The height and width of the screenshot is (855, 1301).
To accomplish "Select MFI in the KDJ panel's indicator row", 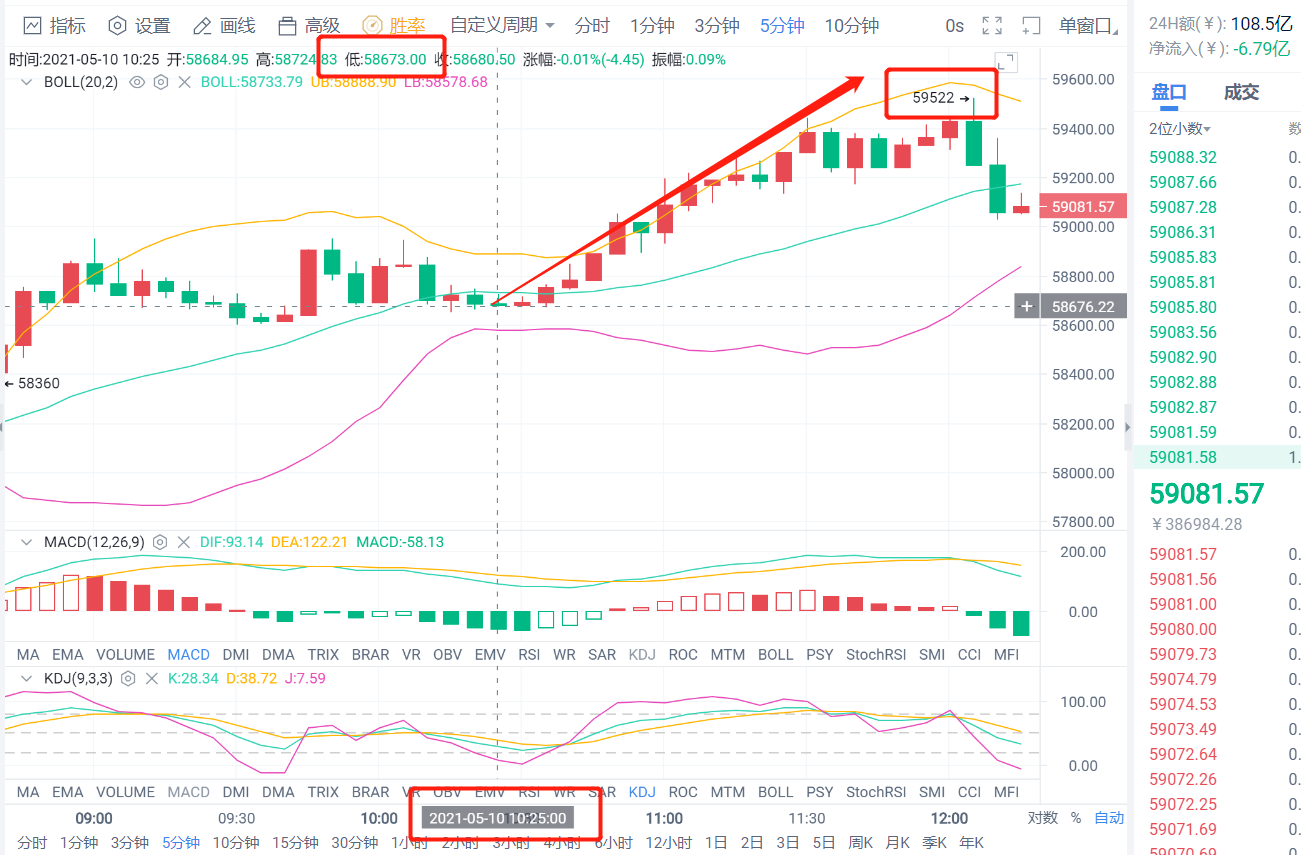I will [1007, 792].
